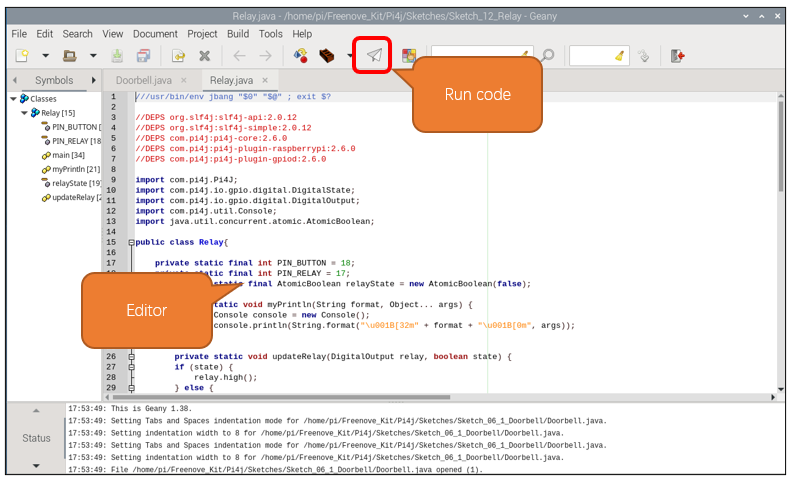Screen dimensions: 791x482
Task: Open the build actions dropdown arrow
Action: point(350,56)
